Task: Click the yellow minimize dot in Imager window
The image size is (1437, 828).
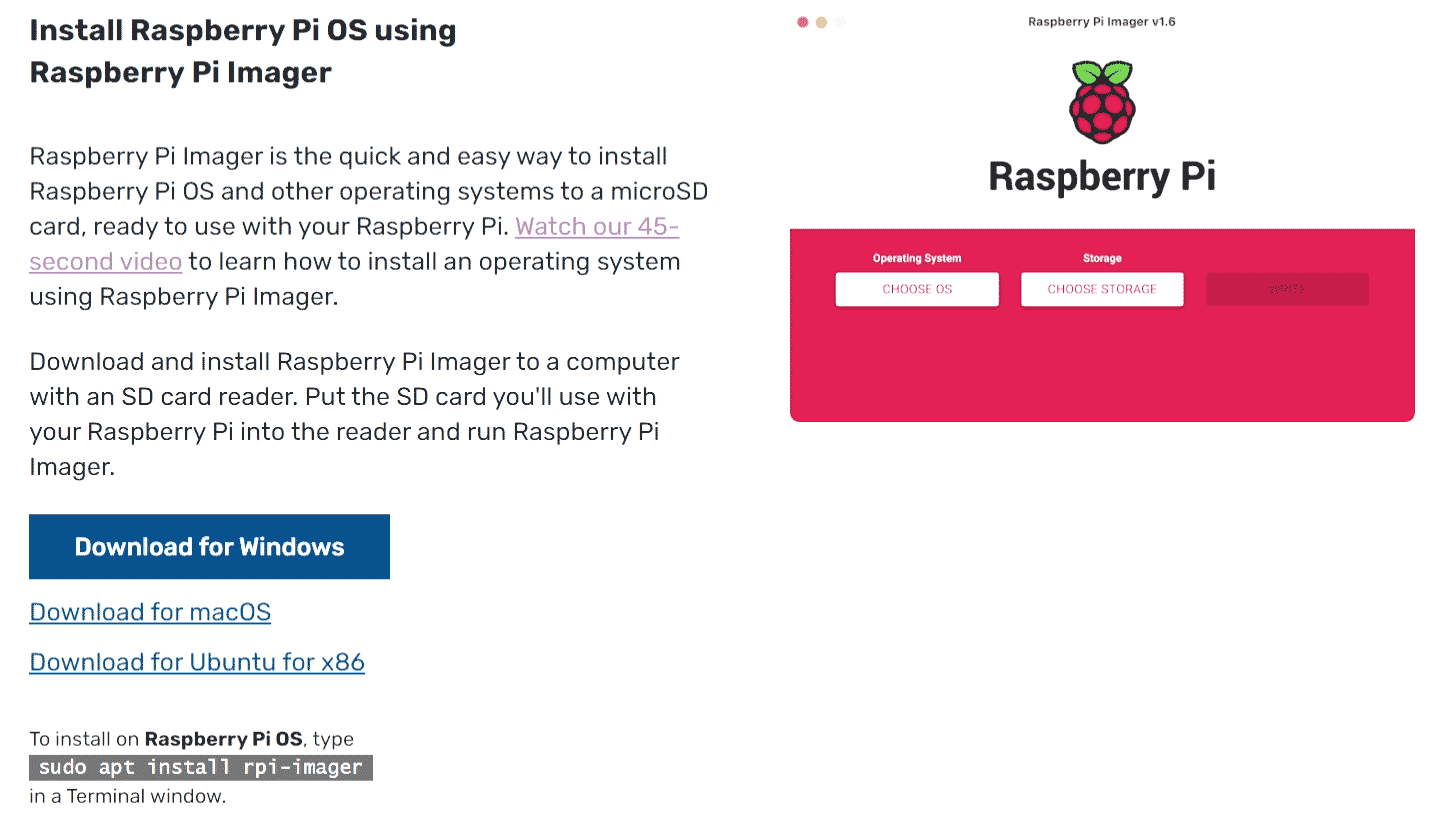Action: coord(821,22)
